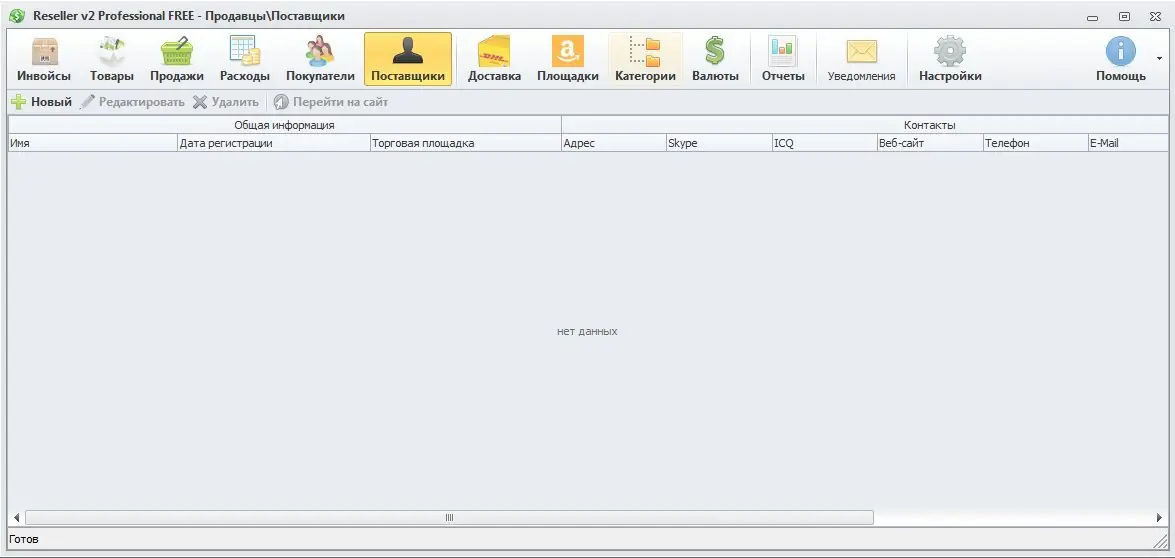Sort by the E-Mail column header
Viewport: 1175px width, 558px height.
click(x=1128, y=143)
